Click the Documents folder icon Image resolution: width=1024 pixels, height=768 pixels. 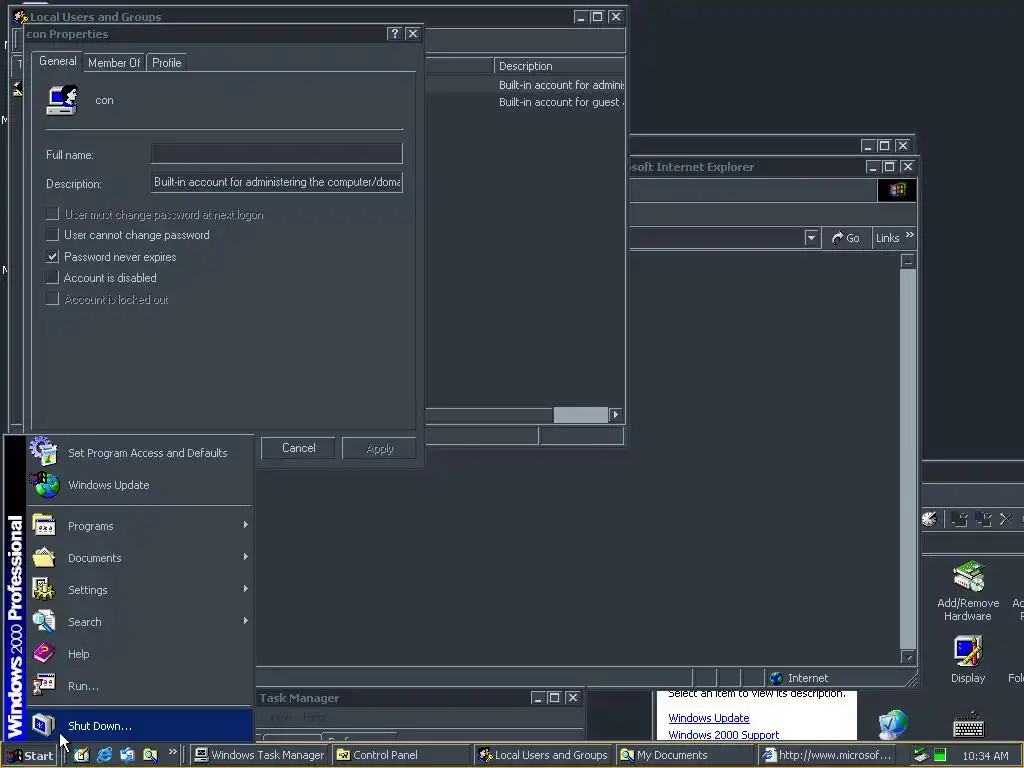coord(44,558)
